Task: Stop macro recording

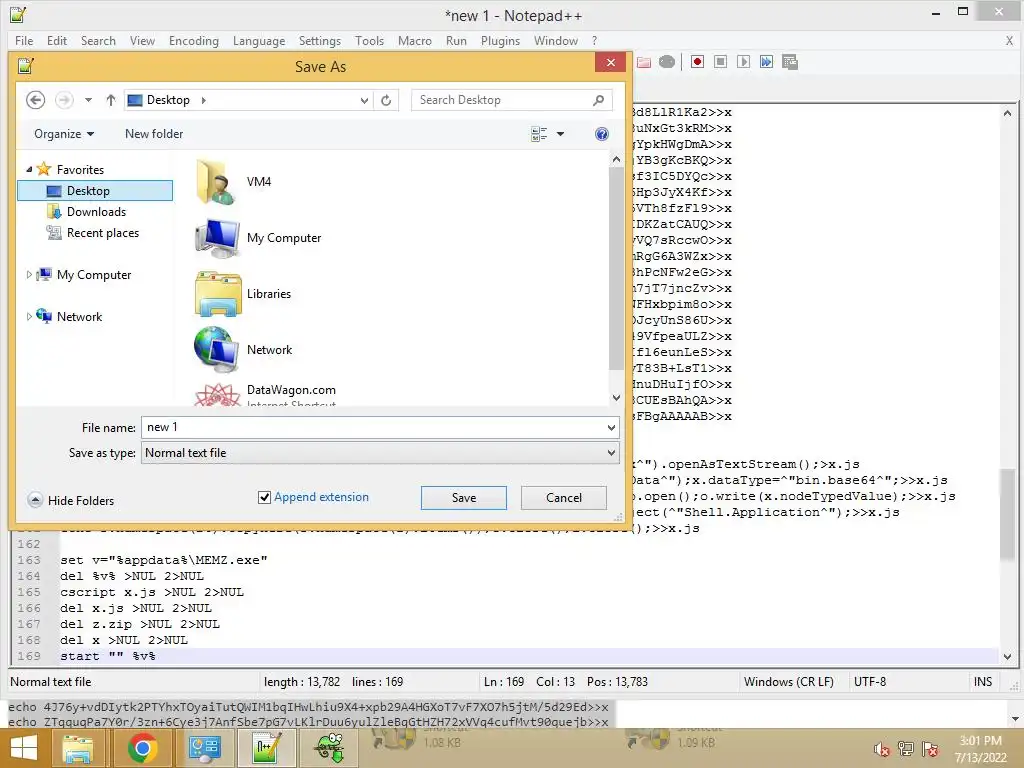Action: (x=720, y=62)
